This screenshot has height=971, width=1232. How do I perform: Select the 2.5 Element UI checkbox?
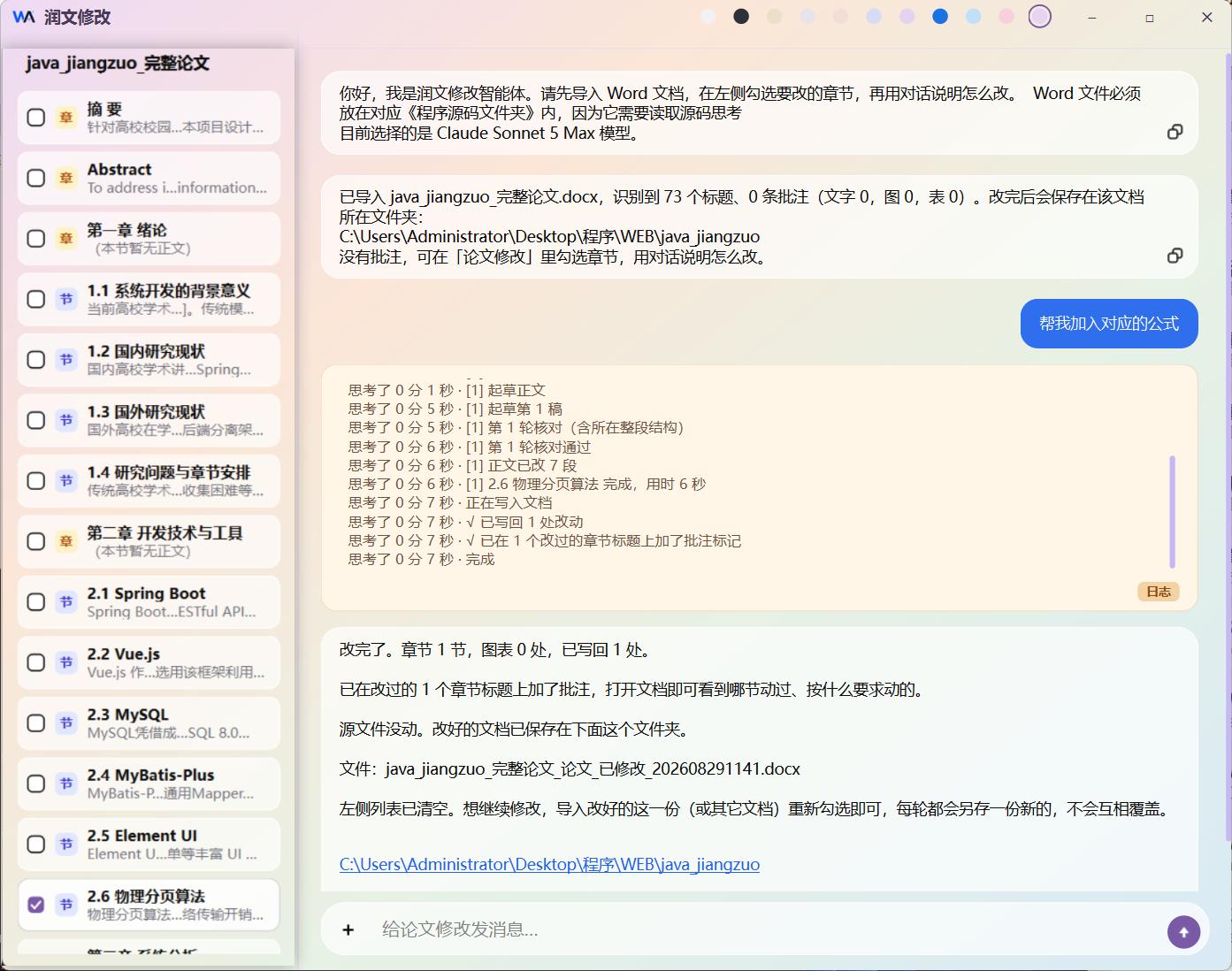(x=36, y=844)
